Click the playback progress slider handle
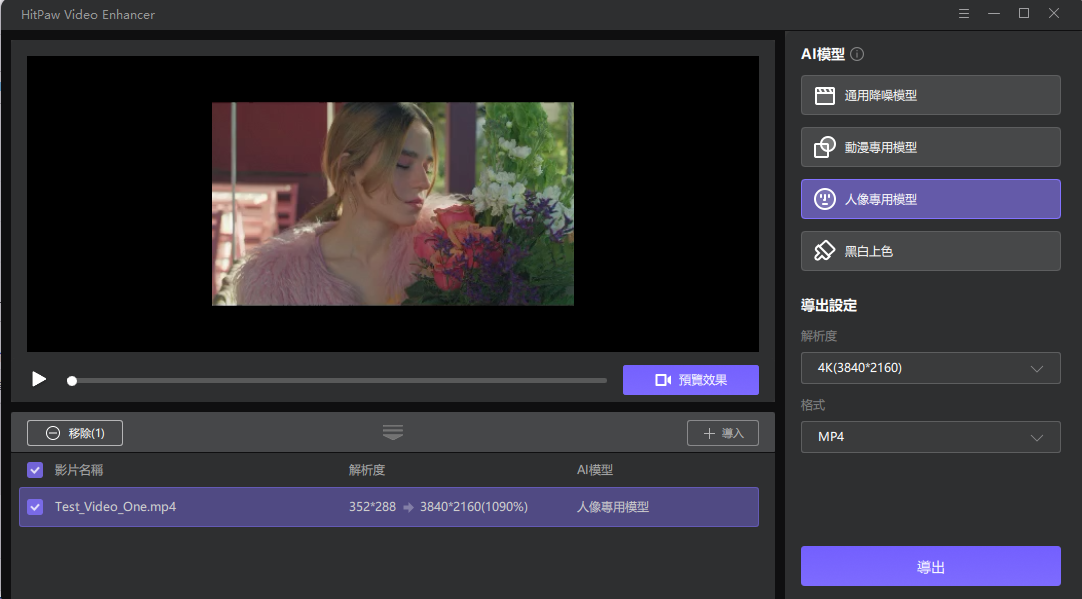This screenshot has height=599, width=1082. point(72,380)
